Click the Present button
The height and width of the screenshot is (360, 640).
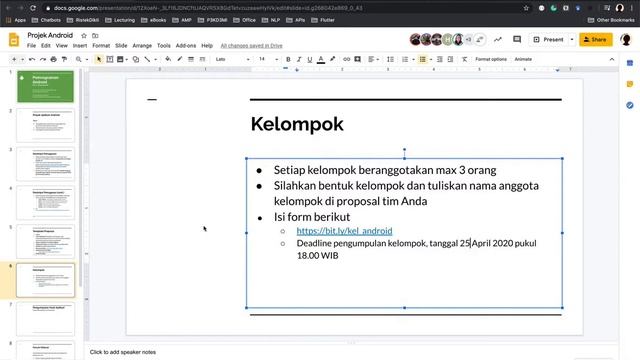(548, 40)
